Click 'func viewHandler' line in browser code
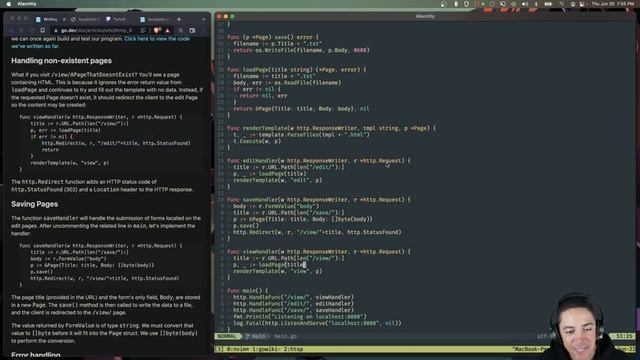This screenshot has width=640, height=360. coord(101,117)
